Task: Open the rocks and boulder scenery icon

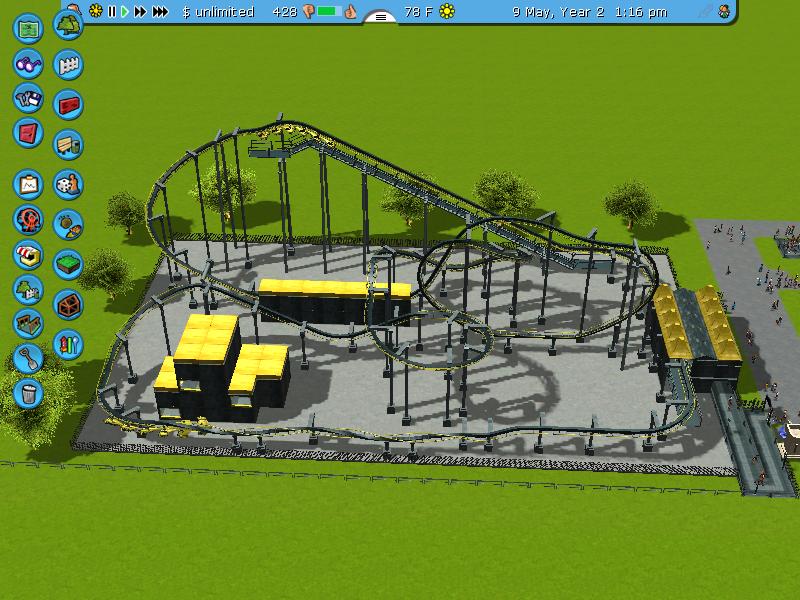Action: pos(68,224)
